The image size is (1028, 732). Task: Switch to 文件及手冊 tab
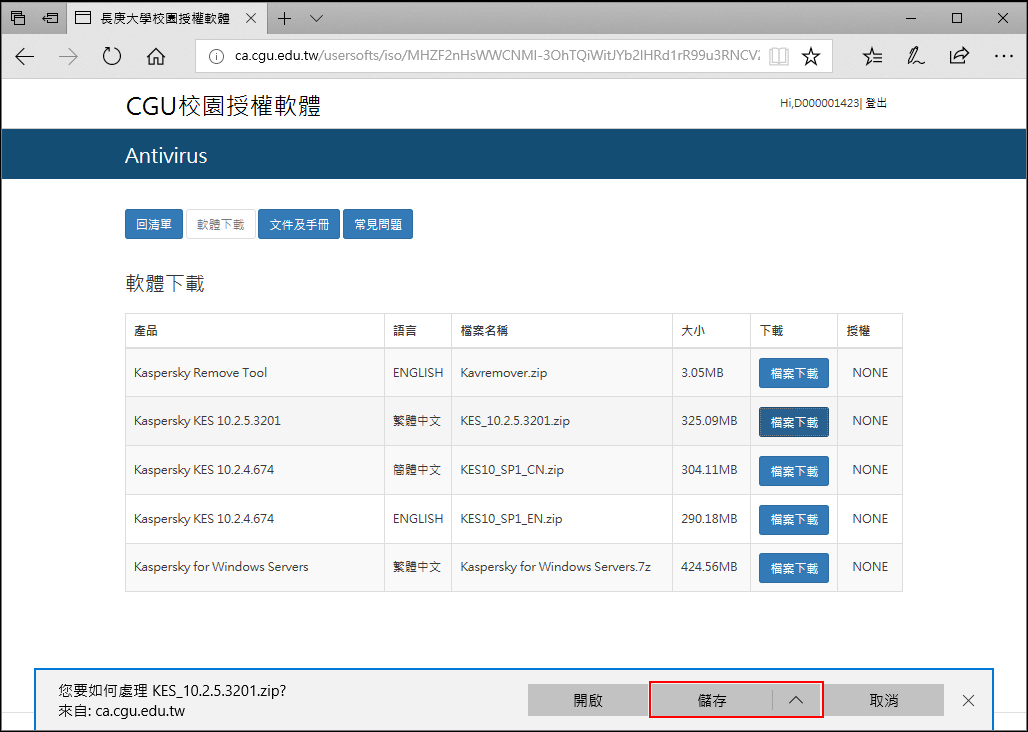[x=299, y=225]
